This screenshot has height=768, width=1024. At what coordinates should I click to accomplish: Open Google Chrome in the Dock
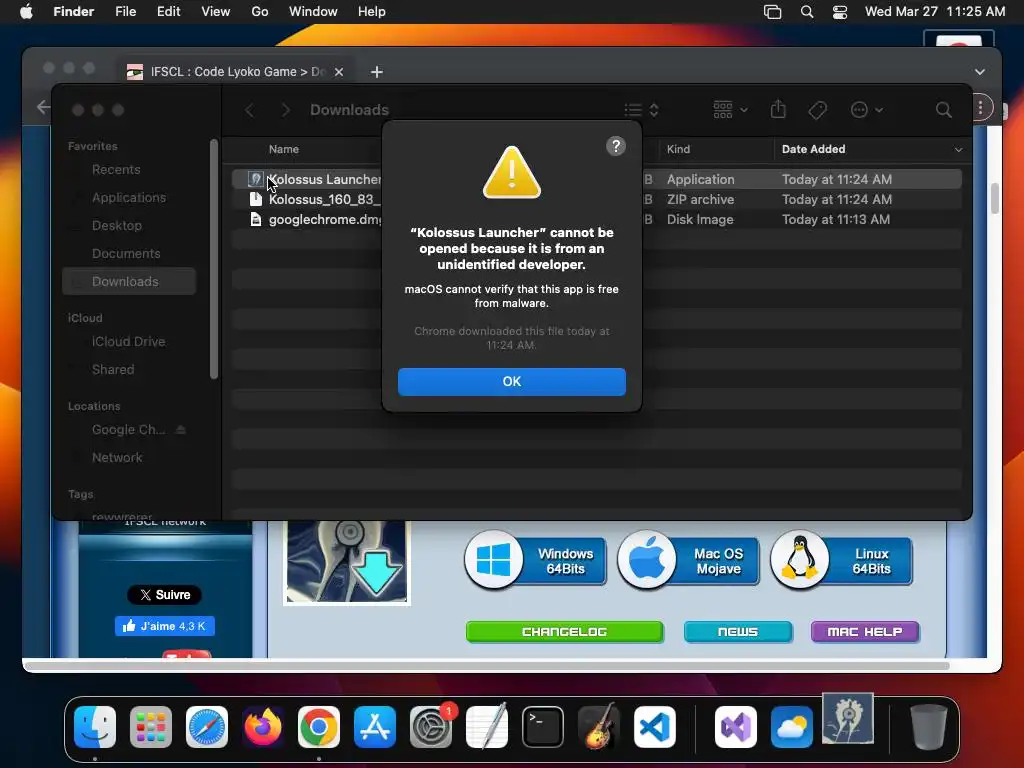coord(319,727)
